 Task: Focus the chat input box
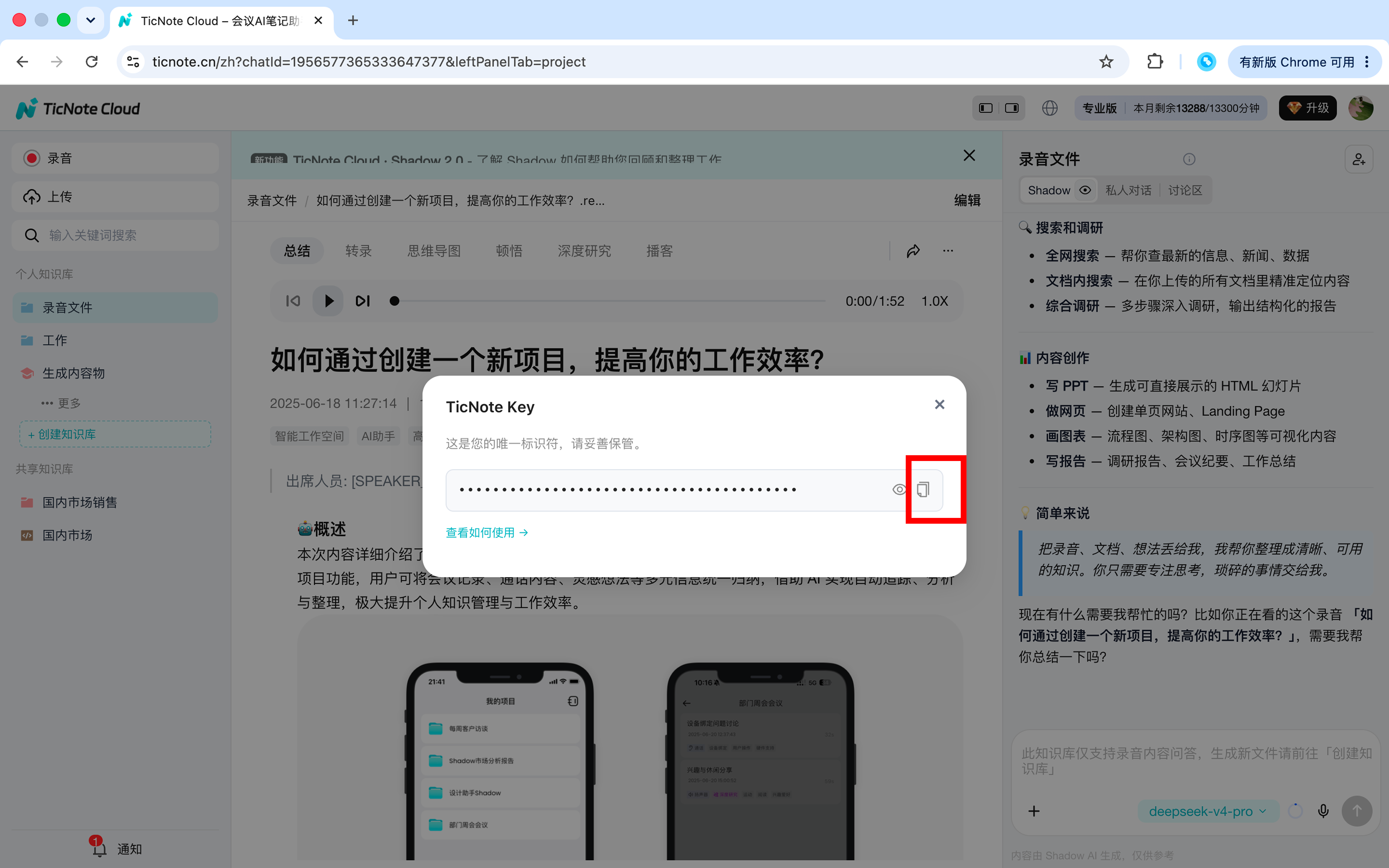point(1196,761)
